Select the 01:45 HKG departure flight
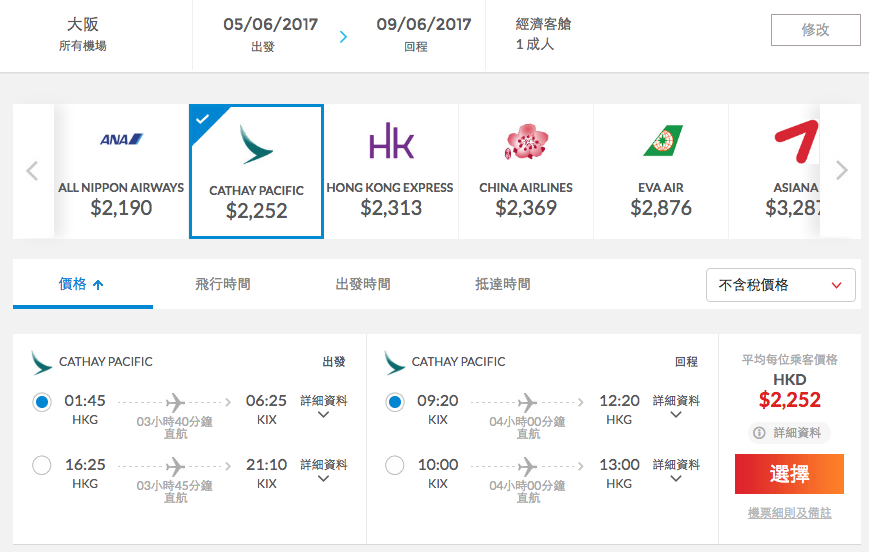The image size is (869, 552). (42, 402)
